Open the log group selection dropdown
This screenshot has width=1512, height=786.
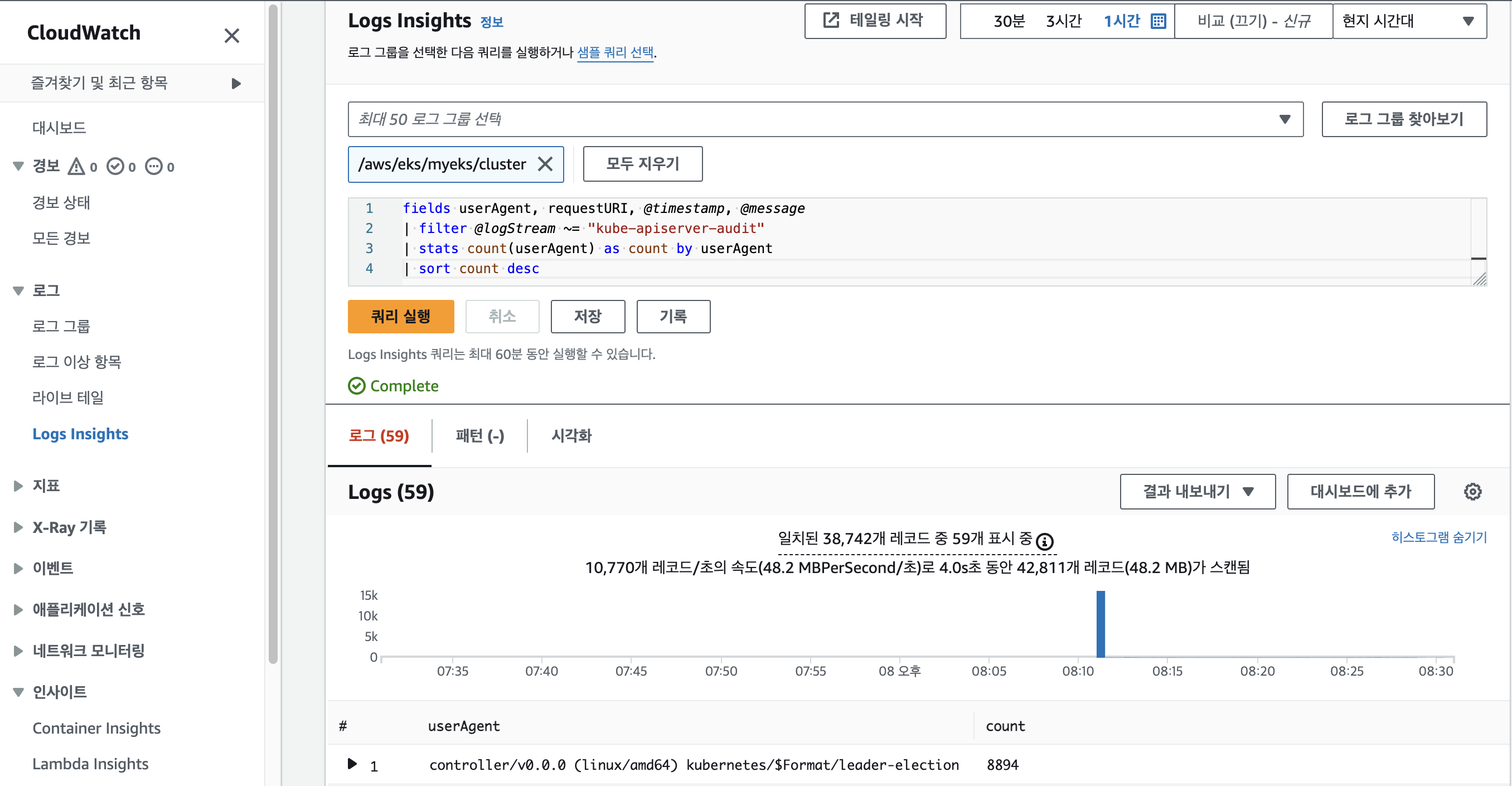tap(825, 119)
